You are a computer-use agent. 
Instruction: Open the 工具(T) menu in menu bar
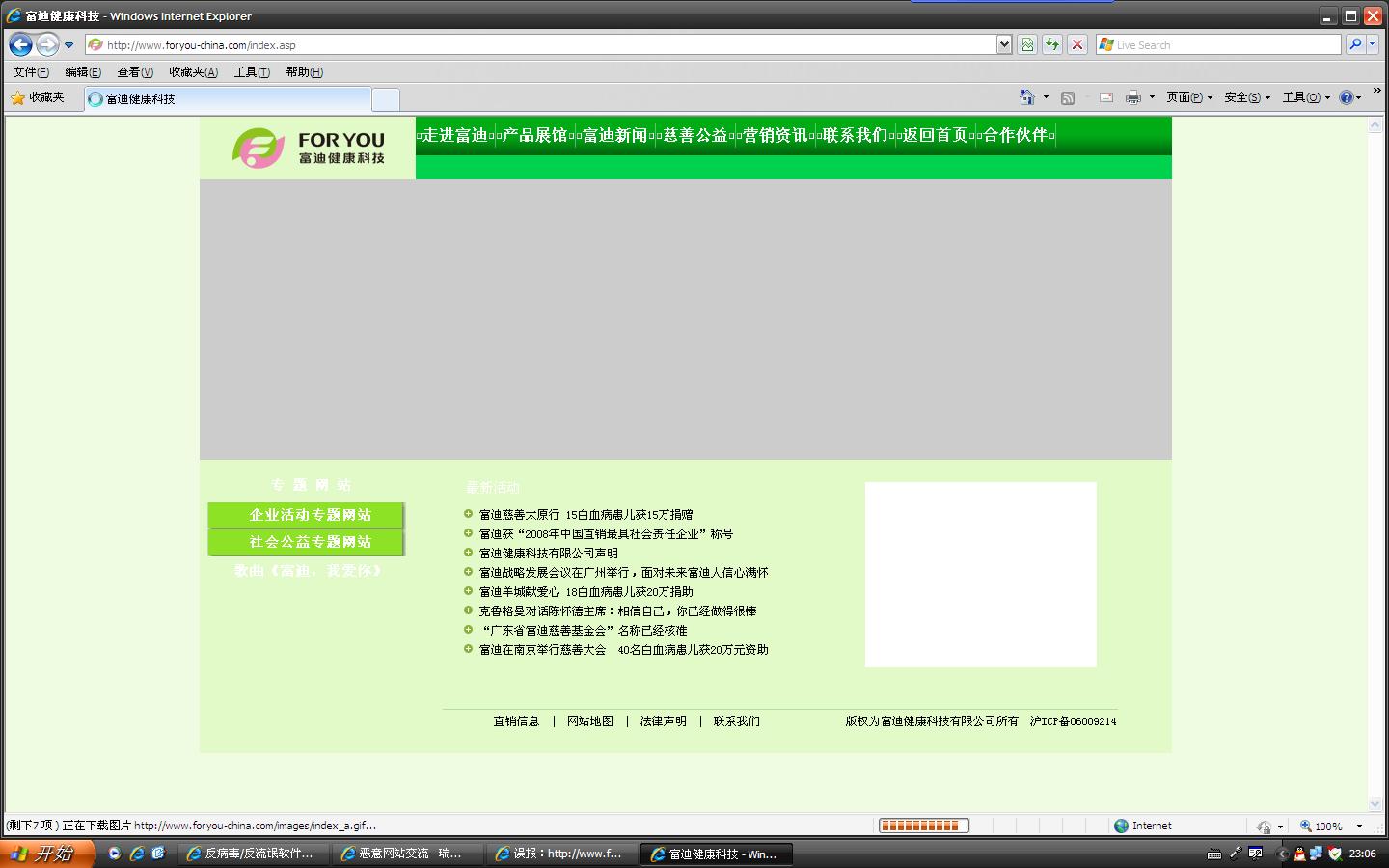point(252,72)
